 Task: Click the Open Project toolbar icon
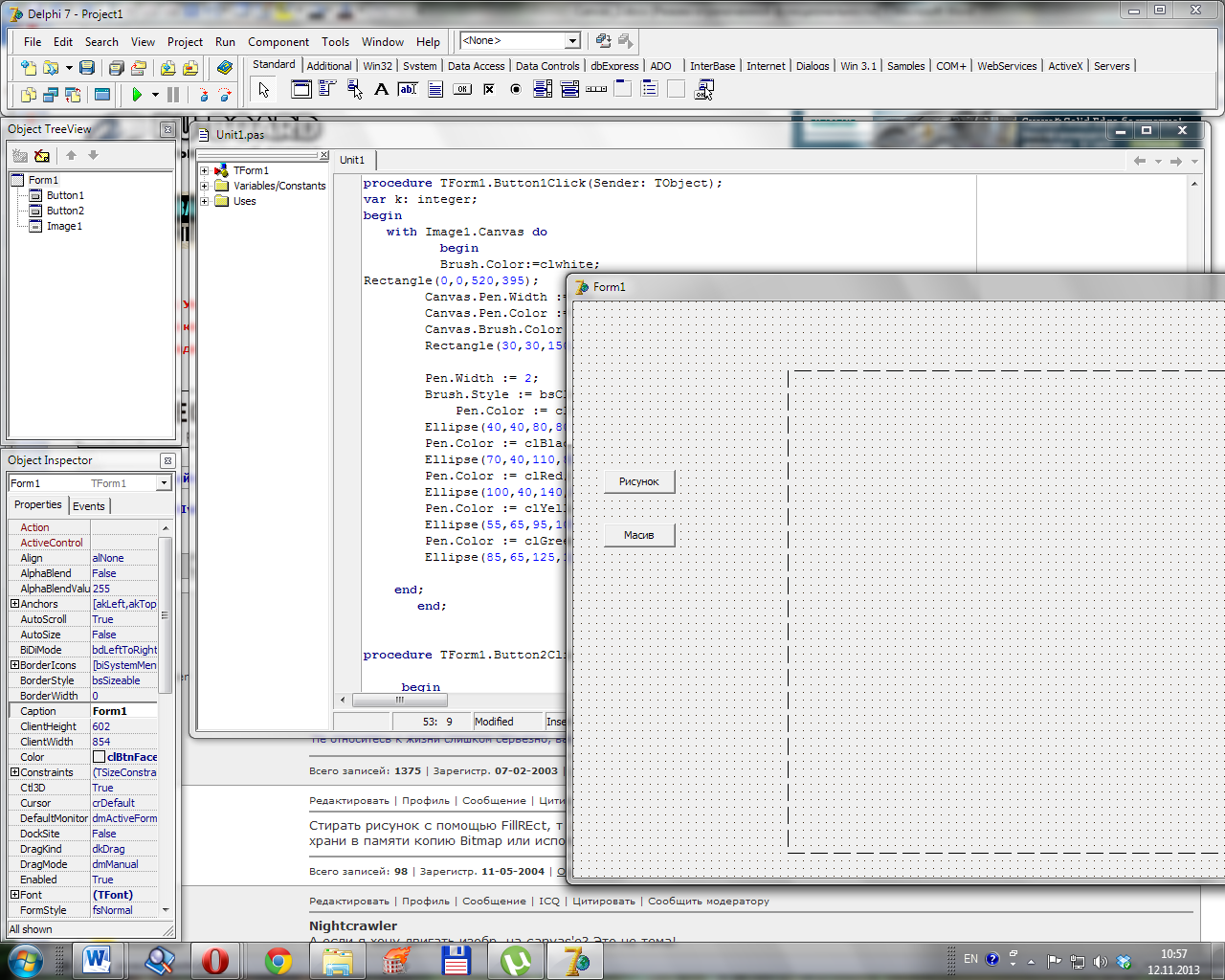[139, 68]
